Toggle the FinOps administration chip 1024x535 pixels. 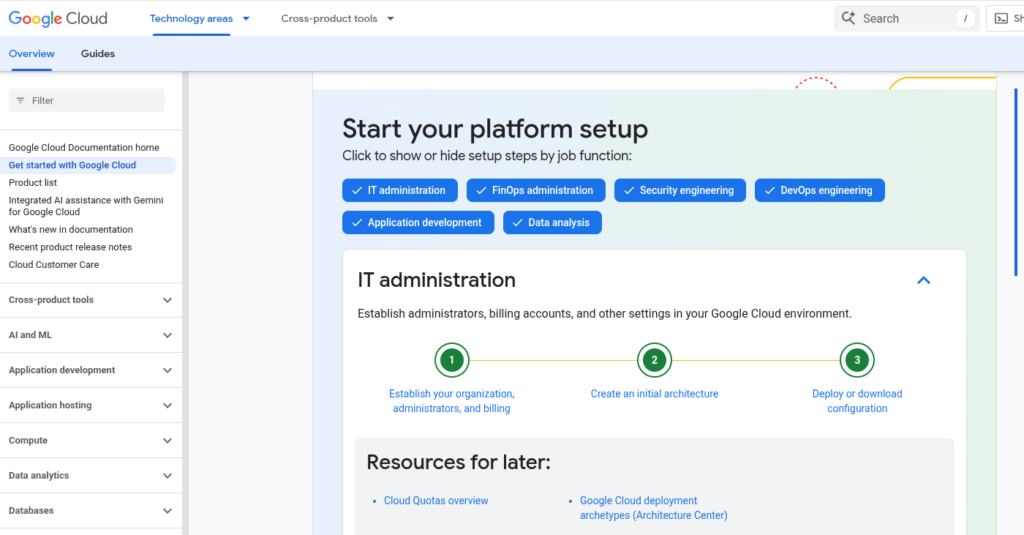[536, 190]
